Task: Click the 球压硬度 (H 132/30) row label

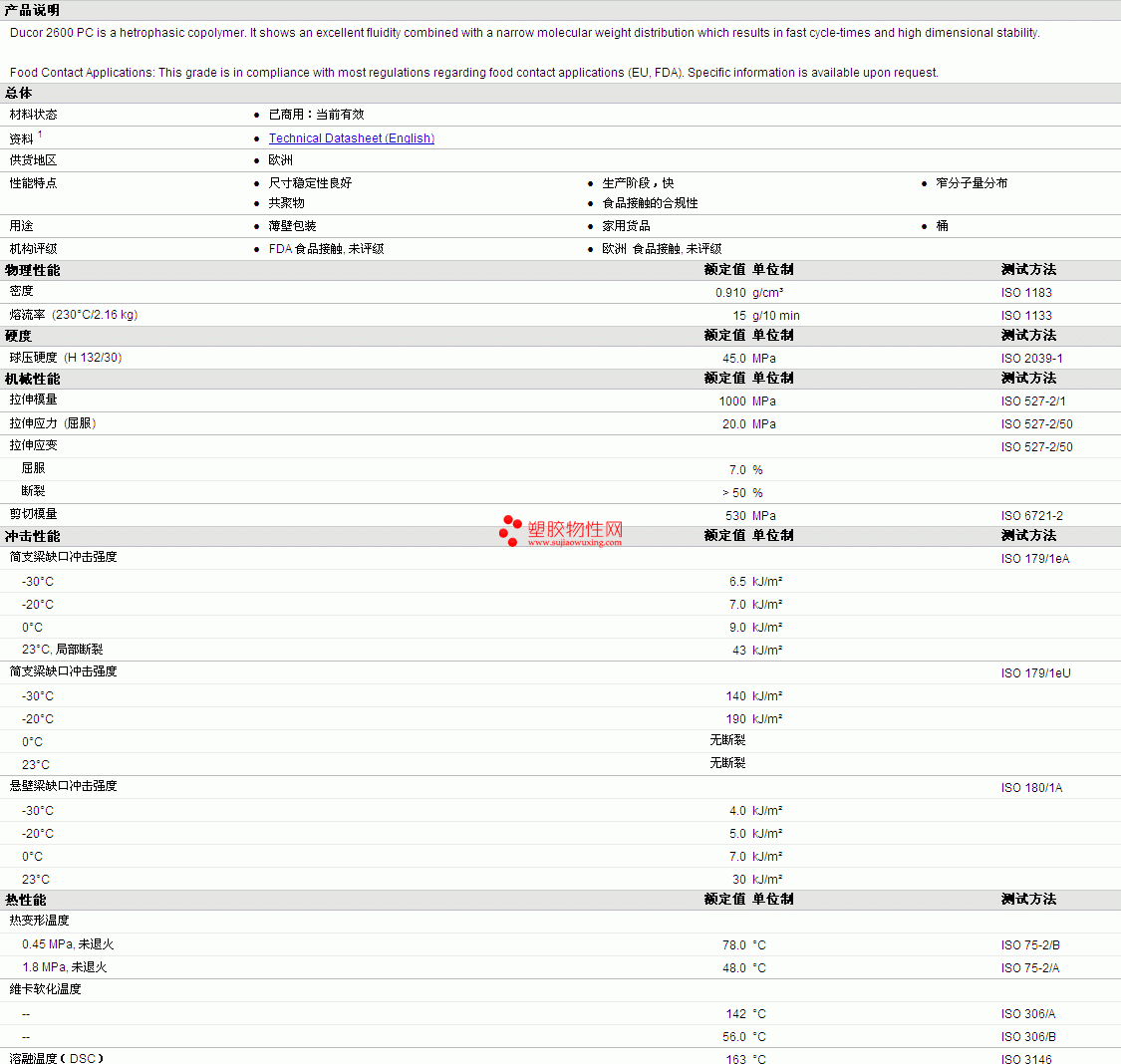Action: [x=65, y=358]
